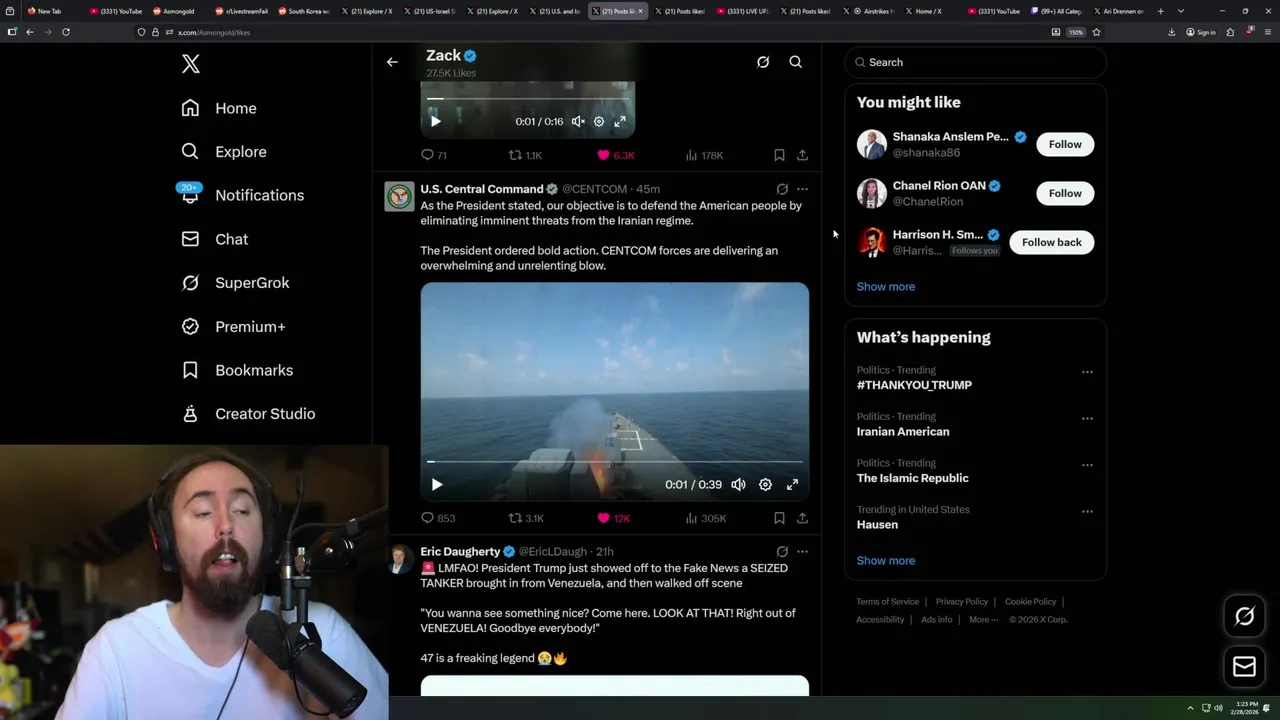The image size is (1280, 720).
Task: Share the CENTCOM post
Action: [x=802, y=518]
